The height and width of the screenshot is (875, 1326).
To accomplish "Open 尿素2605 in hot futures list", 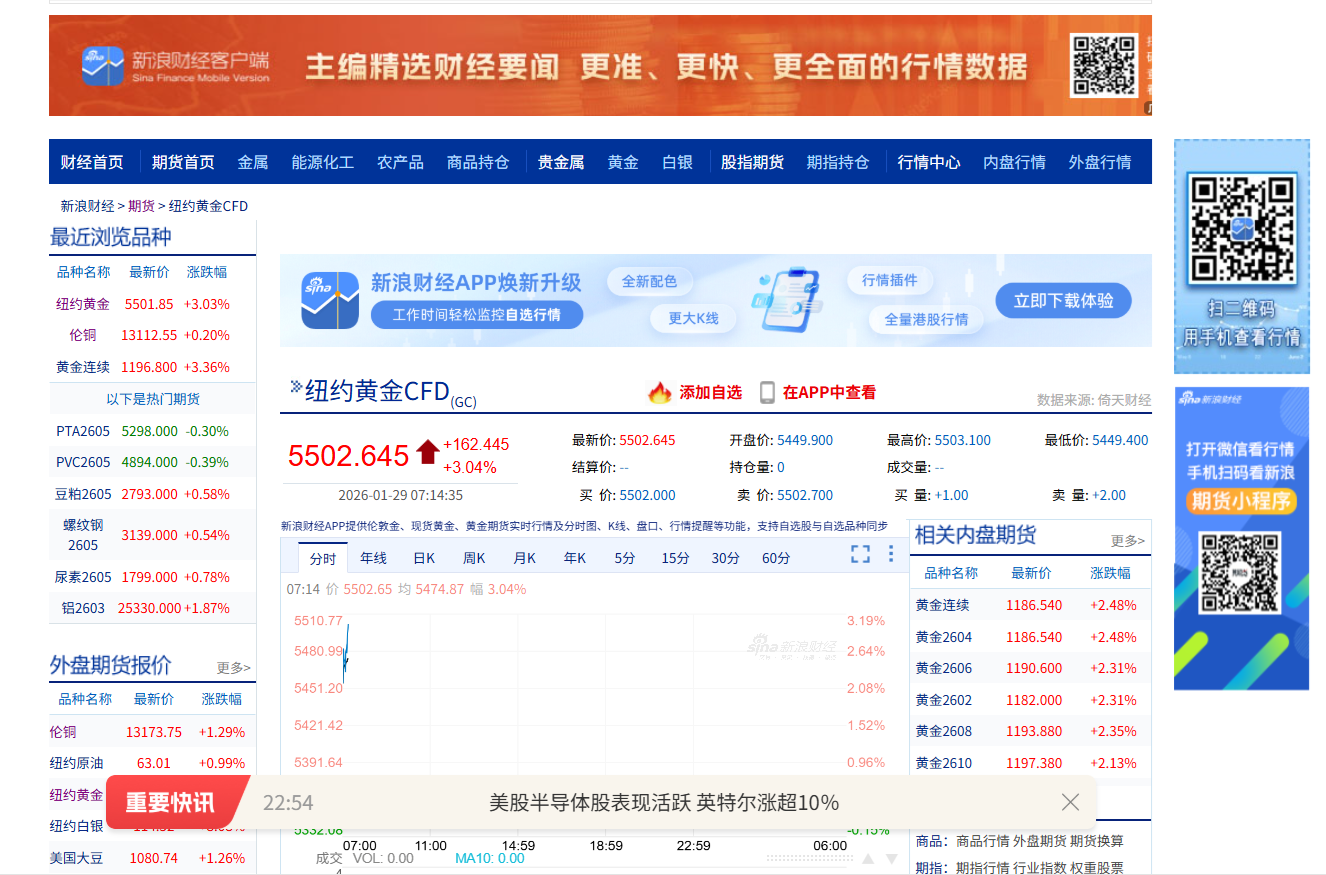I will 83,577.
